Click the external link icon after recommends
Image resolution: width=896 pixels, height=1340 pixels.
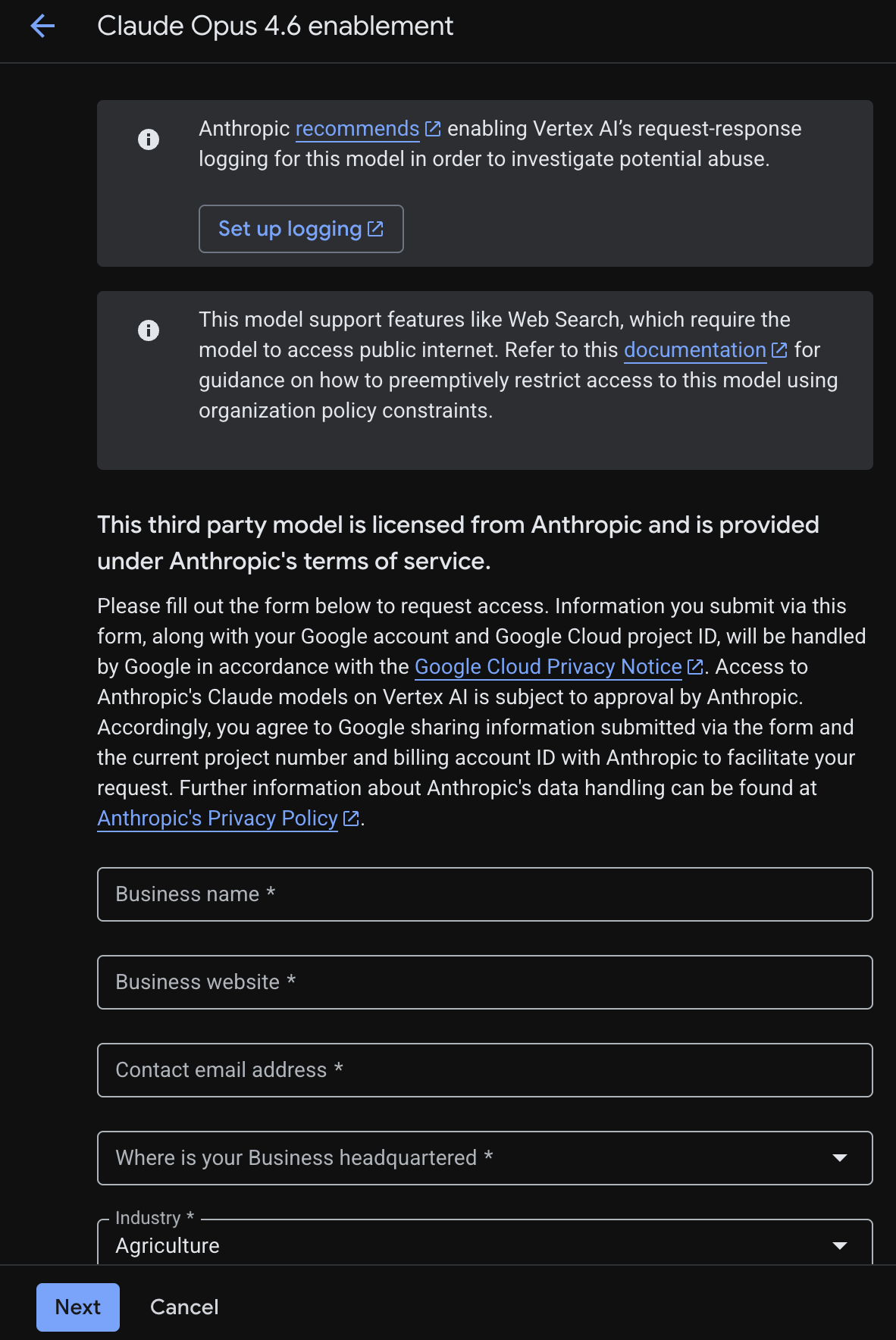433,129
